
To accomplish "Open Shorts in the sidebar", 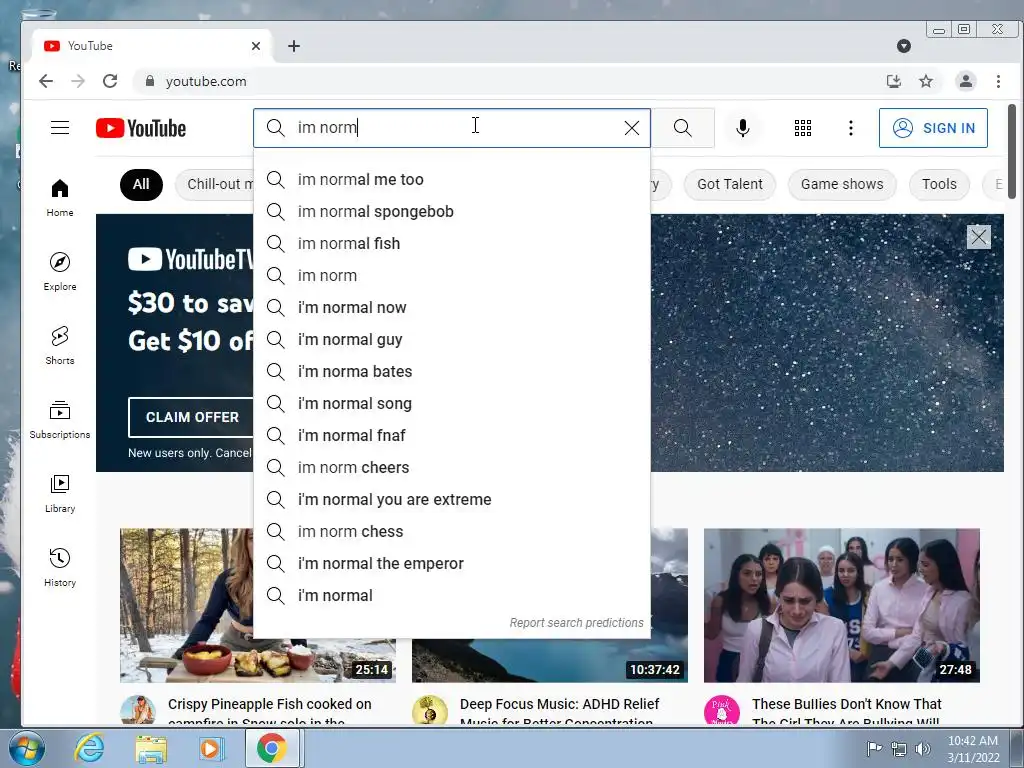I will pyautogui.click(x=60, y=345).
